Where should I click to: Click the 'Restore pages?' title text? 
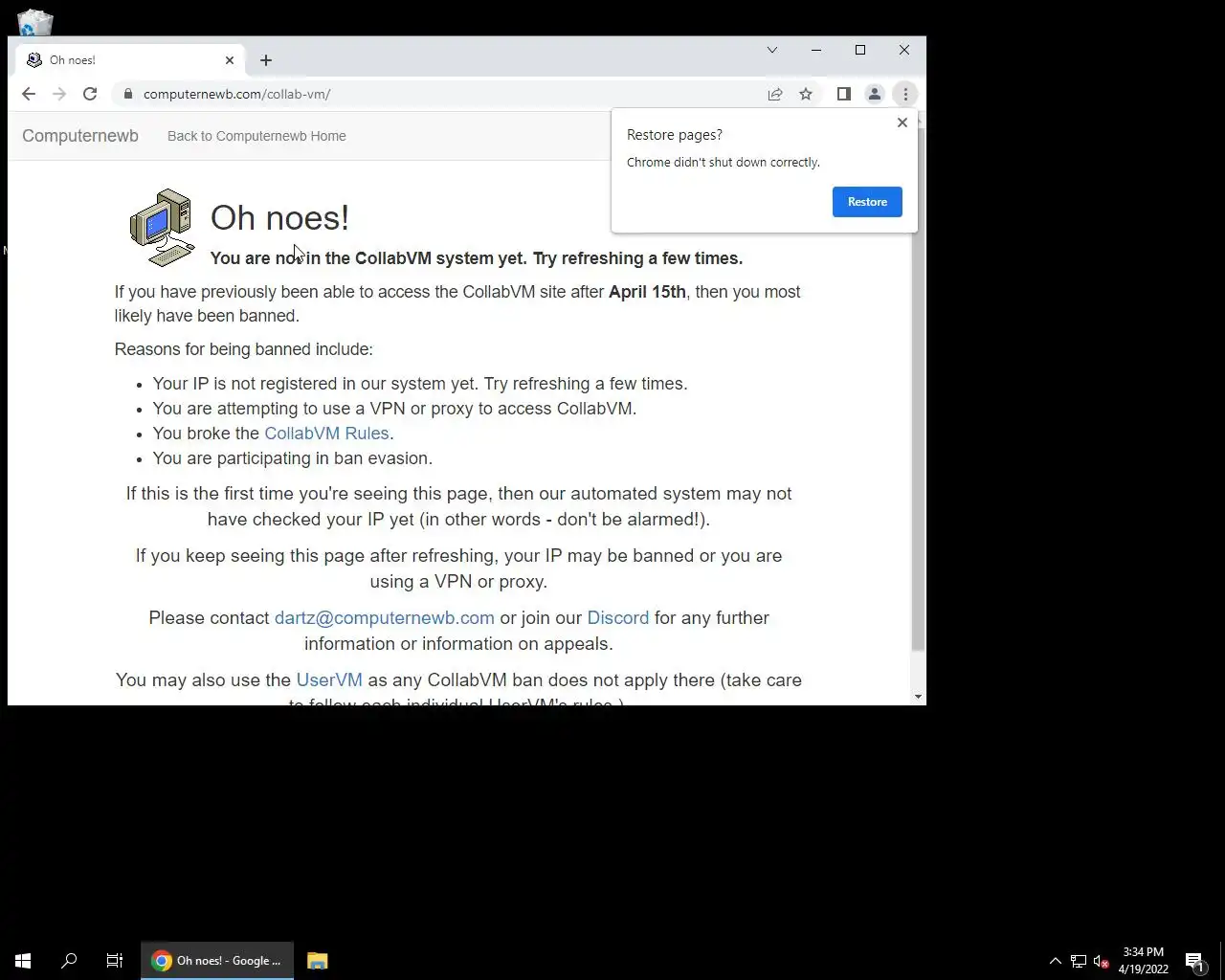click(675, 135)
